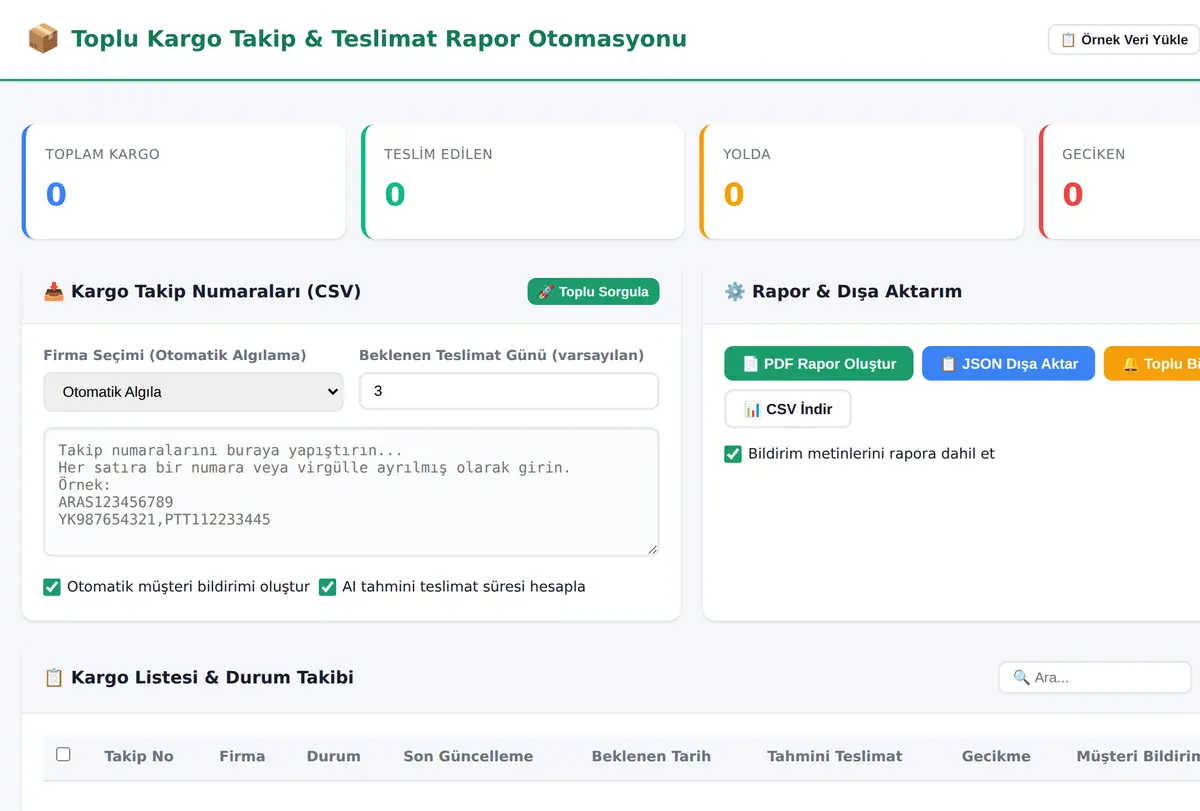This screenshot has height=811, width=1200.
Task: Tick the select-all checkbox in table header
Action: [63, 755]
